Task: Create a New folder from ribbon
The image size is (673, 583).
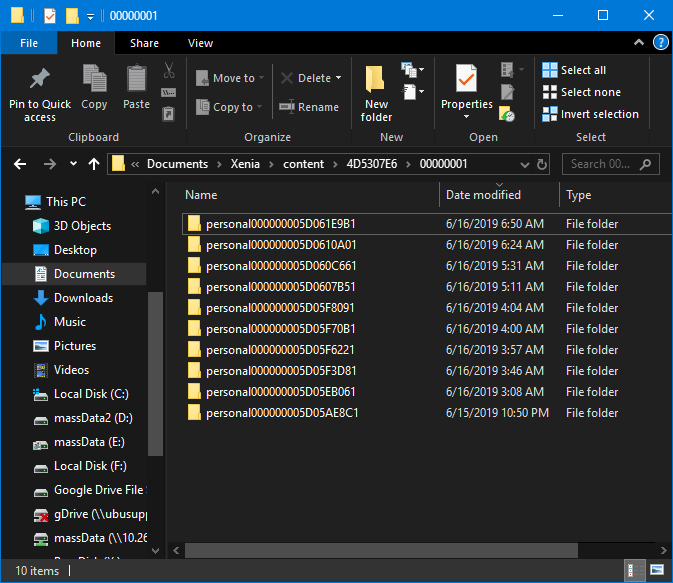Action: click(x=376, y=94)
